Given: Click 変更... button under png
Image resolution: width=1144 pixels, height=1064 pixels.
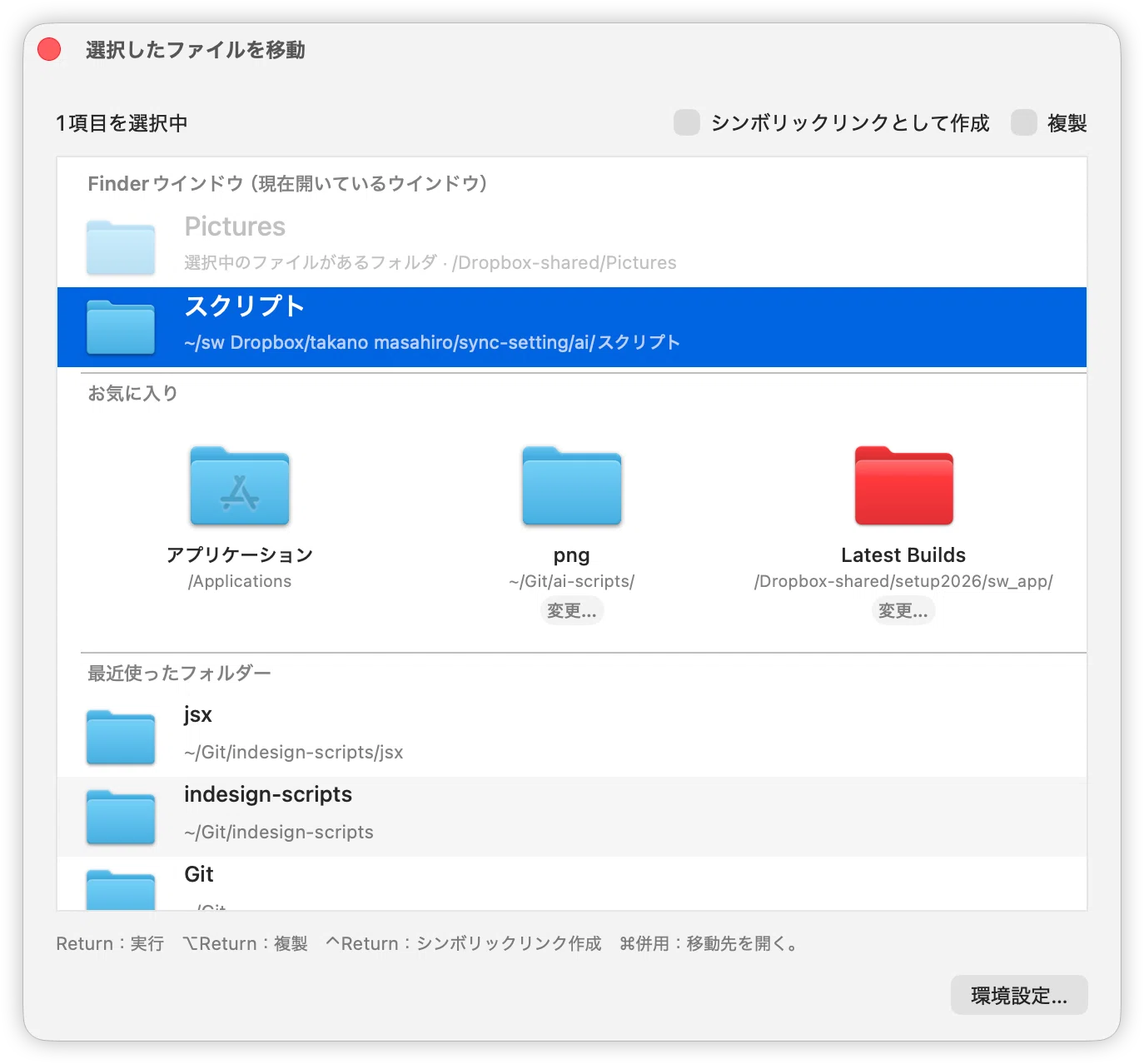Looking at the screenshot, I should tap(572, 611).
